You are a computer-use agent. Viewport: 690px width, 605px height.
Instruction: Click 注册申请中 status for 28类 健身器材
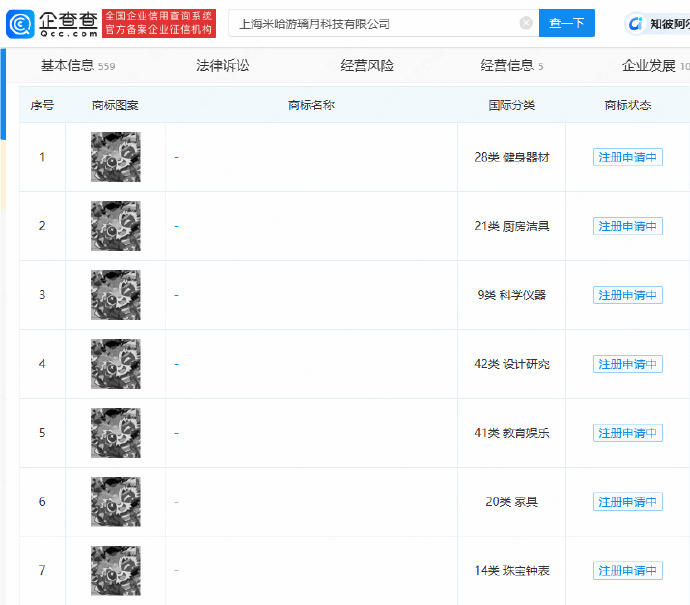tap(627, 157)
